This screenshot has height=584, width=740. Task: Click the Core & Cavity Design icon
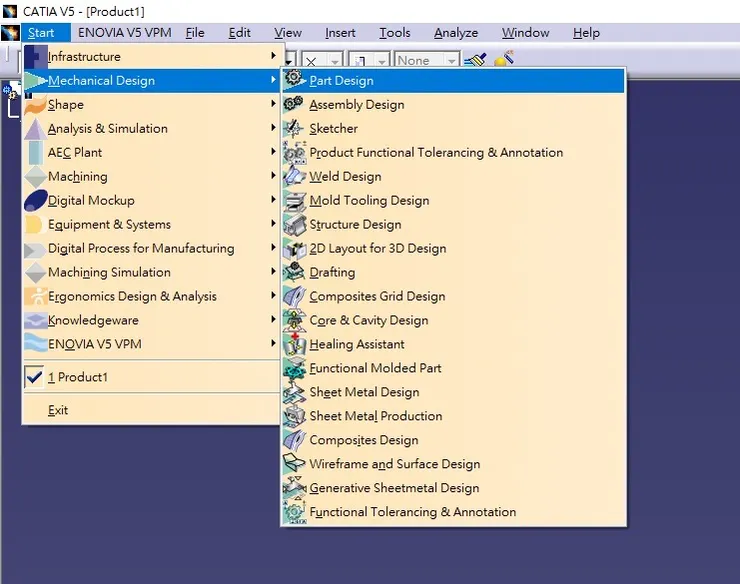pyautogui.click(x=294, y=320)
